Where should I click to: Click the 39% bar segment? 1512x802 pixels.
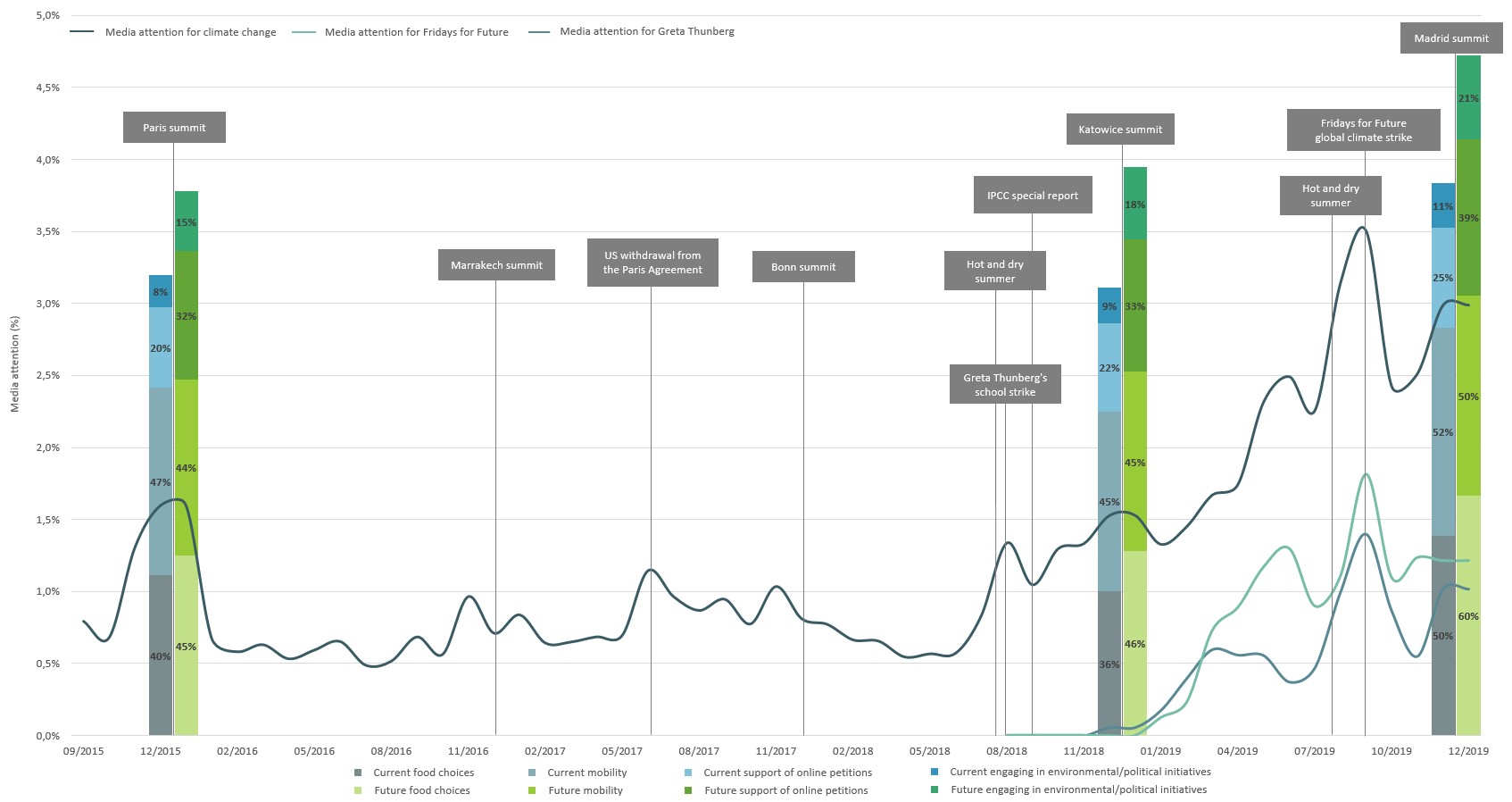(1468, 217)
